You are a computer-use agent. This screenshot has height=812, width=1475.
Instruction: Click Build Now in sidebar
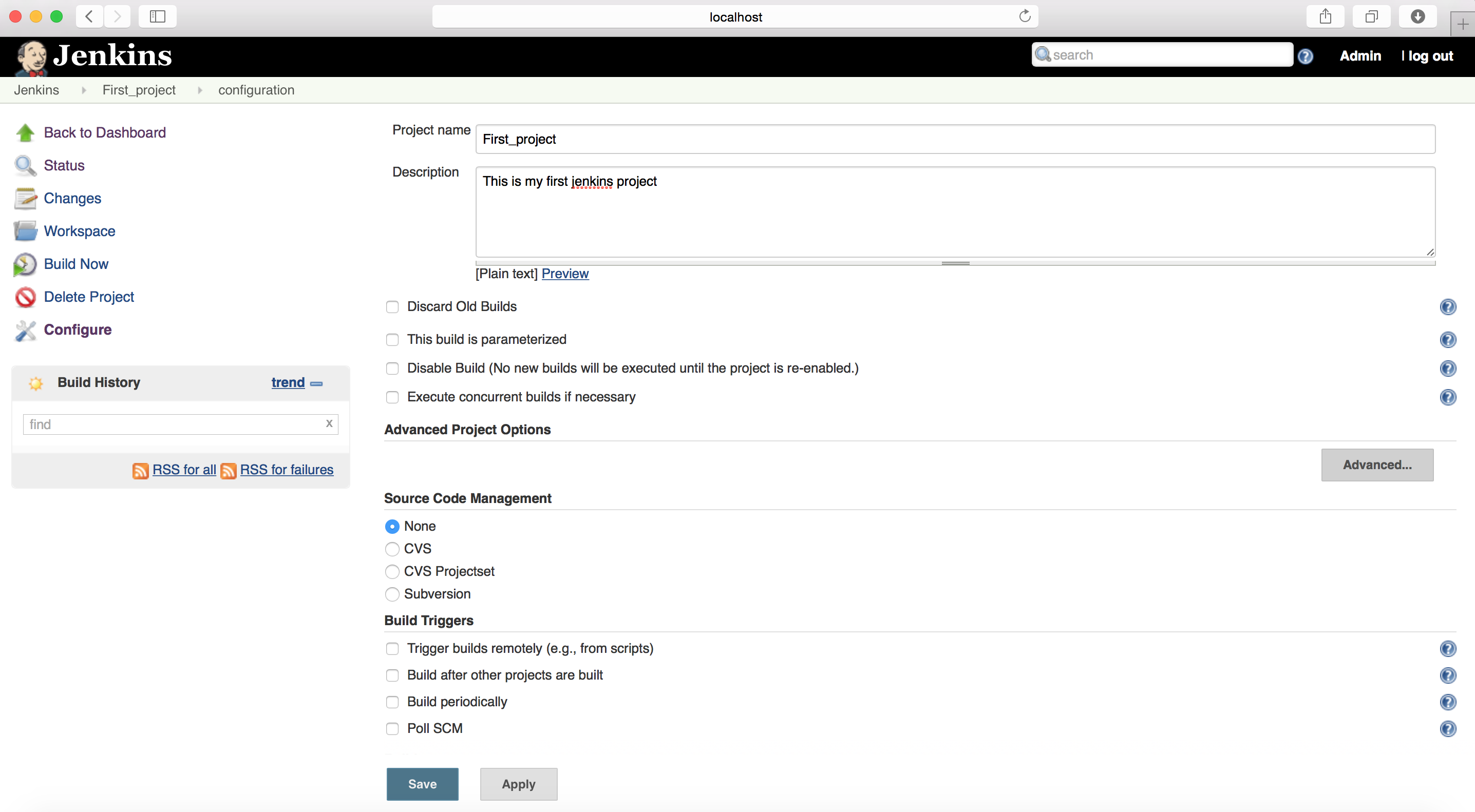pyautogui.click(x=76, y=264)
